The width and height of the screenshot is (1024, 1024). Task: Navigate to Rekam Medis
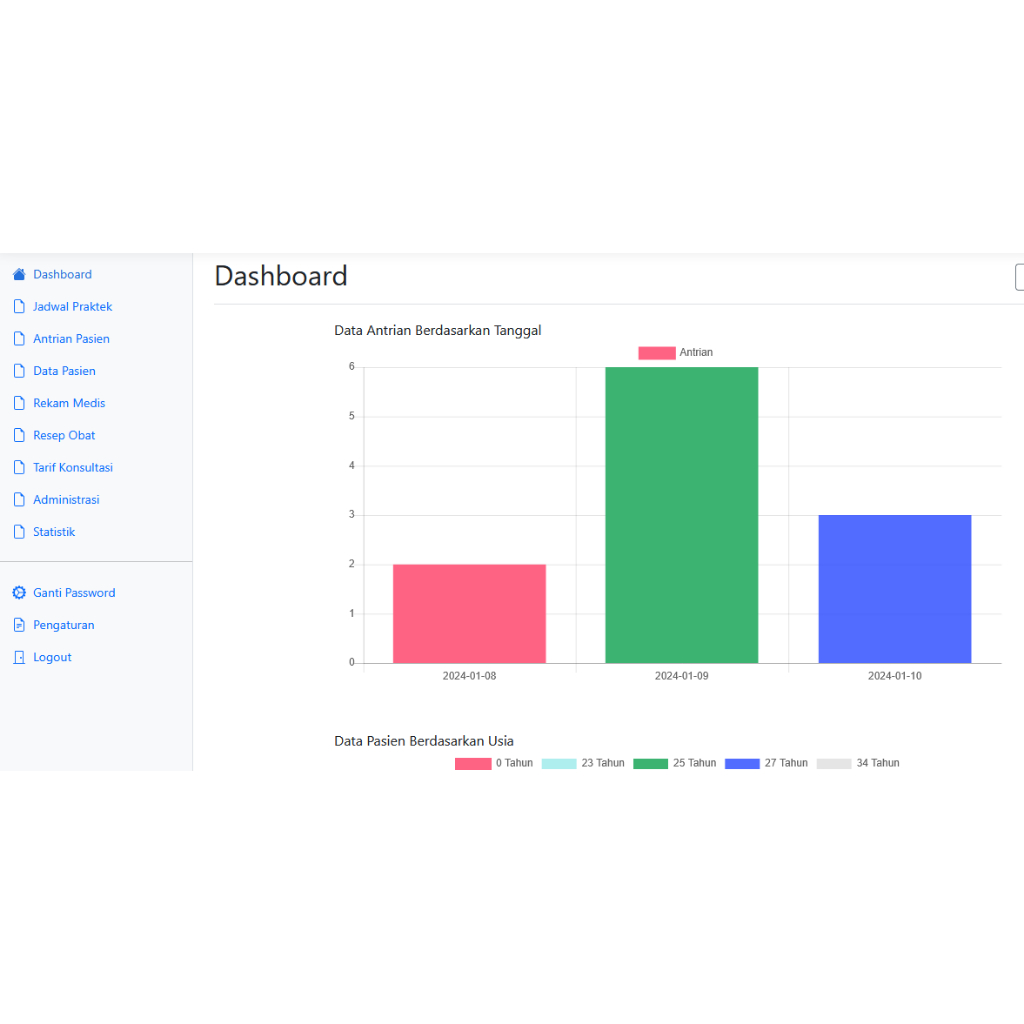pos(69,403)
